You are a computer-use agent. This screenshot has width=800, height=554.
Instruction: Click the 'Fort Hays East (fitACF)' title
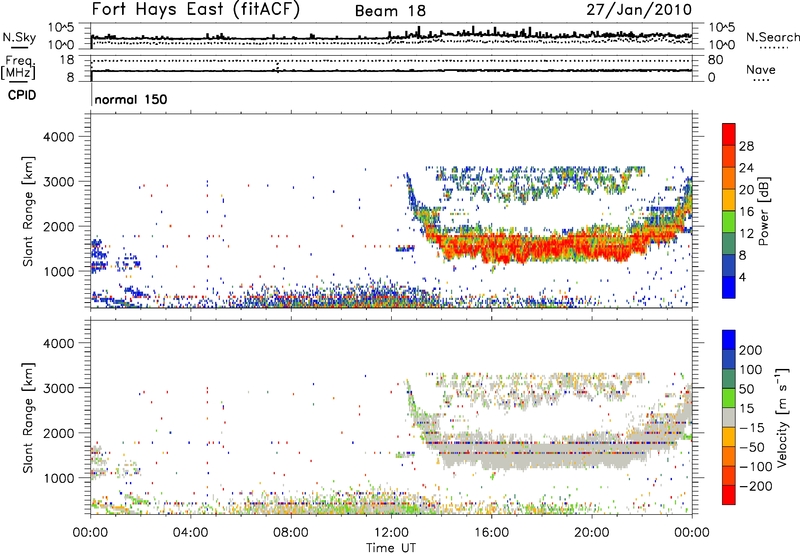point(196,9)
